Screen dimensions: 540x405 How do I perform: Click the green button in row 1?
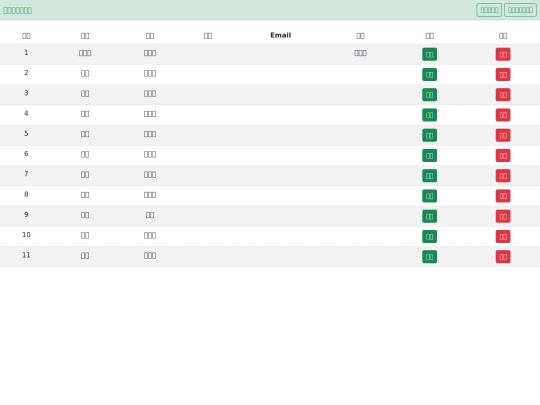click(429, 54)
